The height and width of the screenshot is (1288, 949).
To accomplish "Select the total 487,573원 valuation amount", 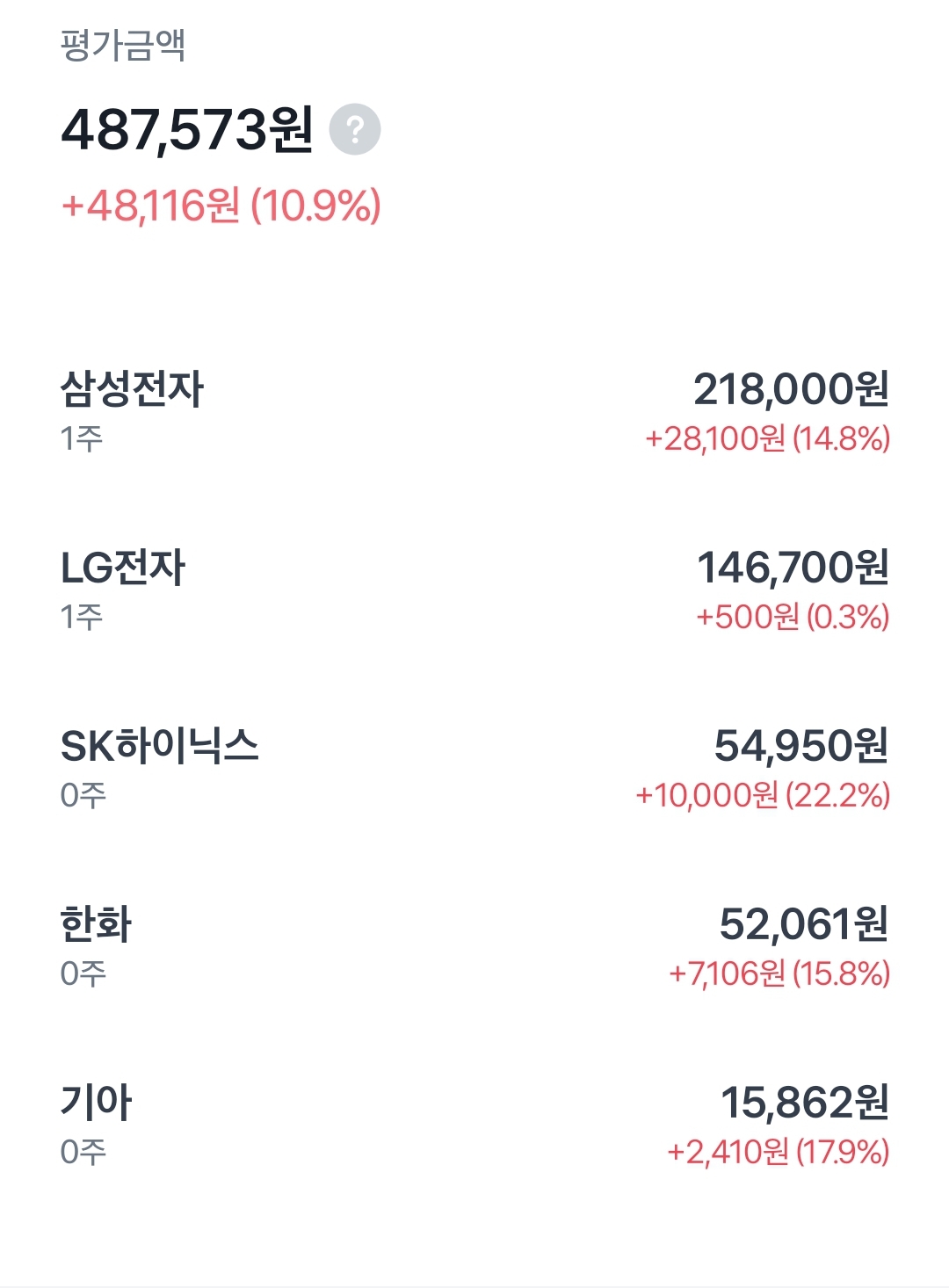I will 186,130.
